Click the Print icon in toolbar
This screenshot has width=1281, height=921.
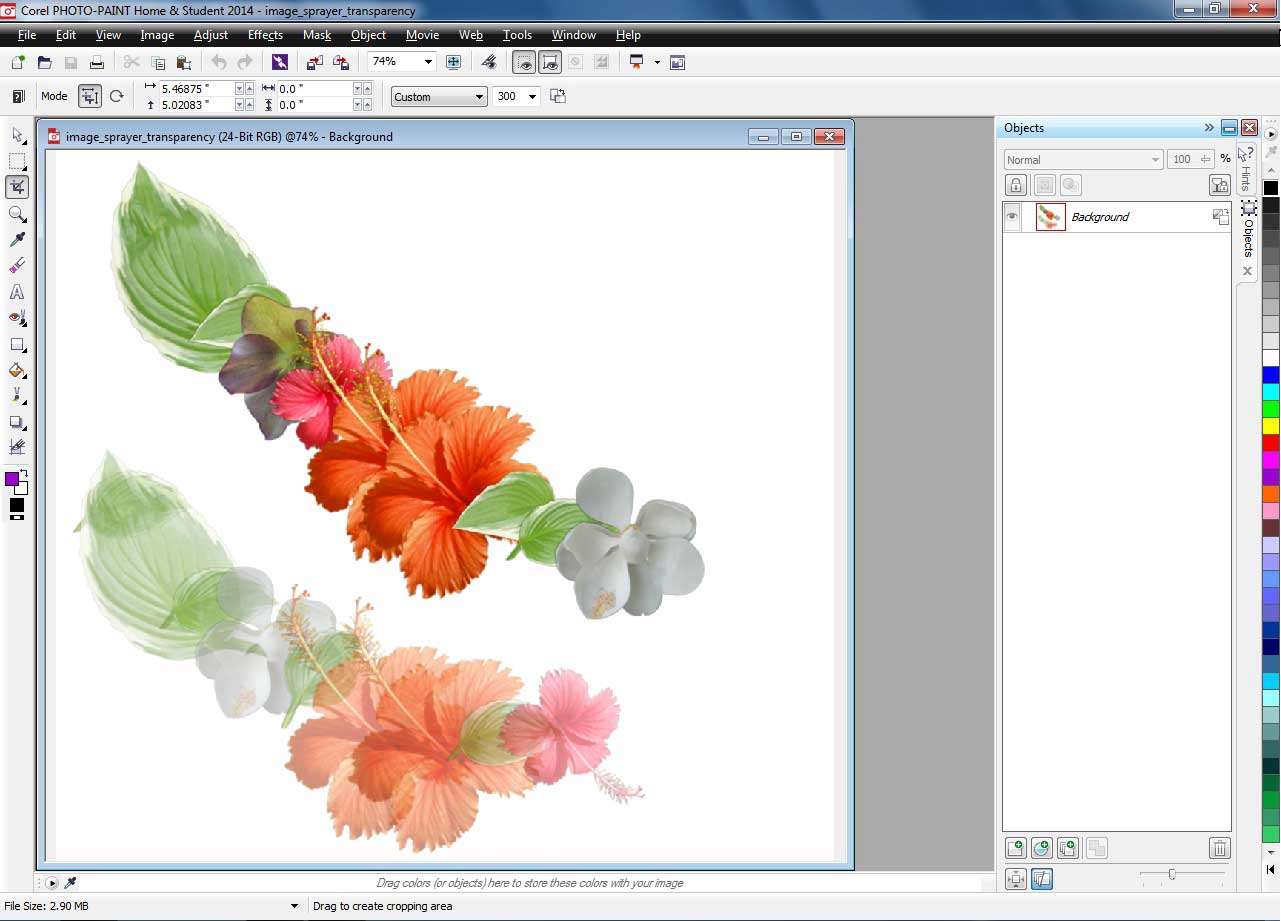97,62
